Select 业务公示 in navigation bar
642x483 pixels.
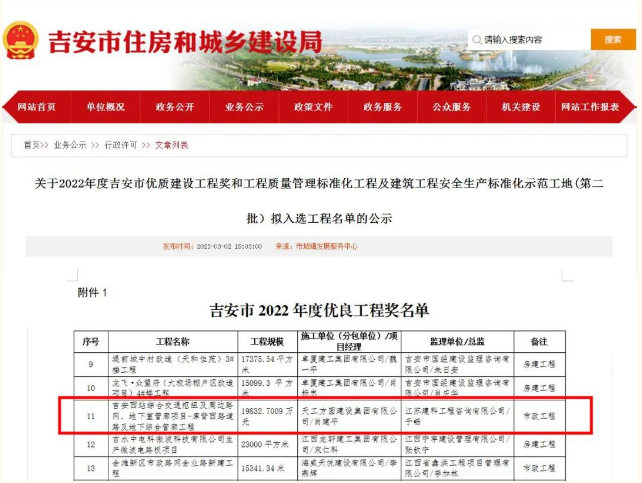point(244,107)
